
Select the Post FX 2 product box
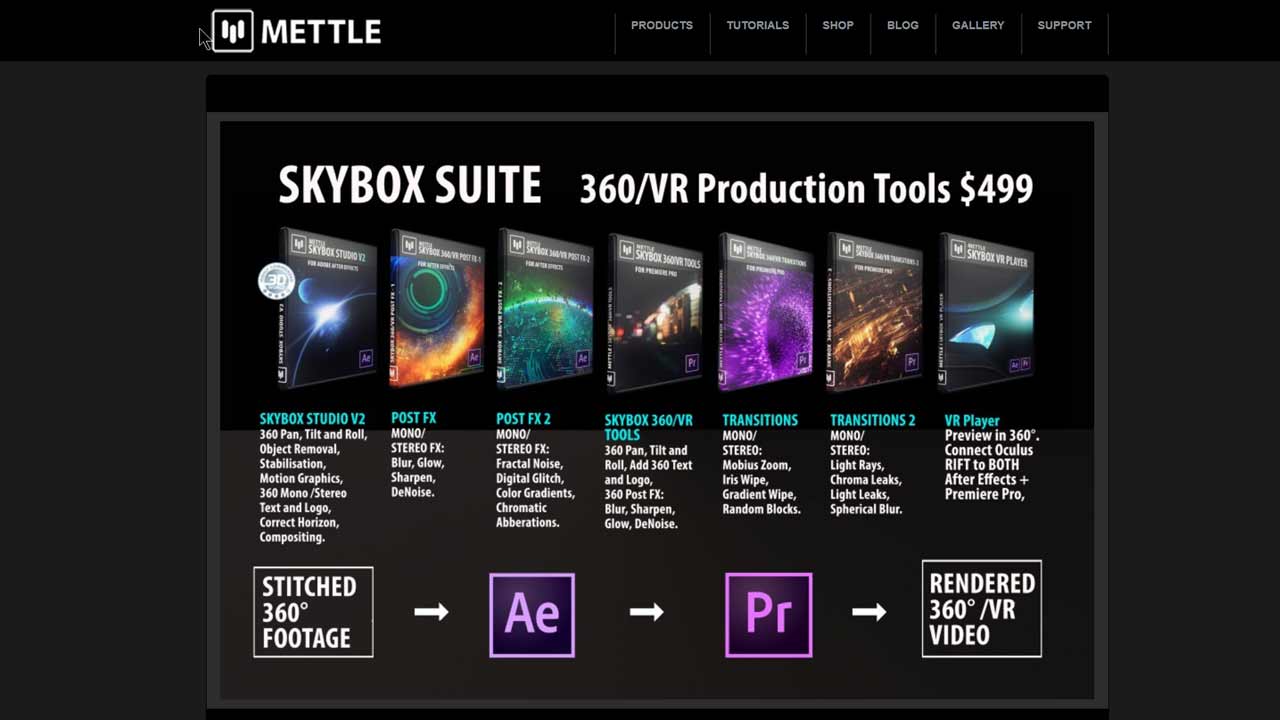(x=545, y=309)
